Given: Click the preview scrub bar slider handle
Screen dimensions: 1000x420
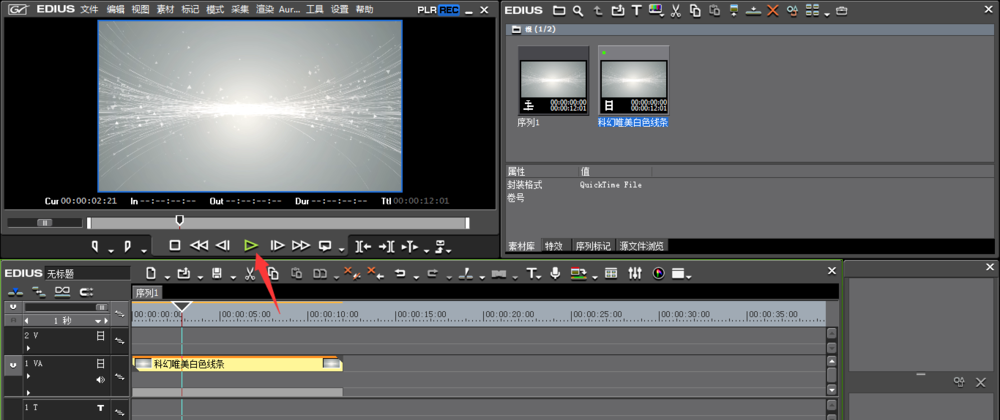Looking at the screenshot, I should 180,221.
